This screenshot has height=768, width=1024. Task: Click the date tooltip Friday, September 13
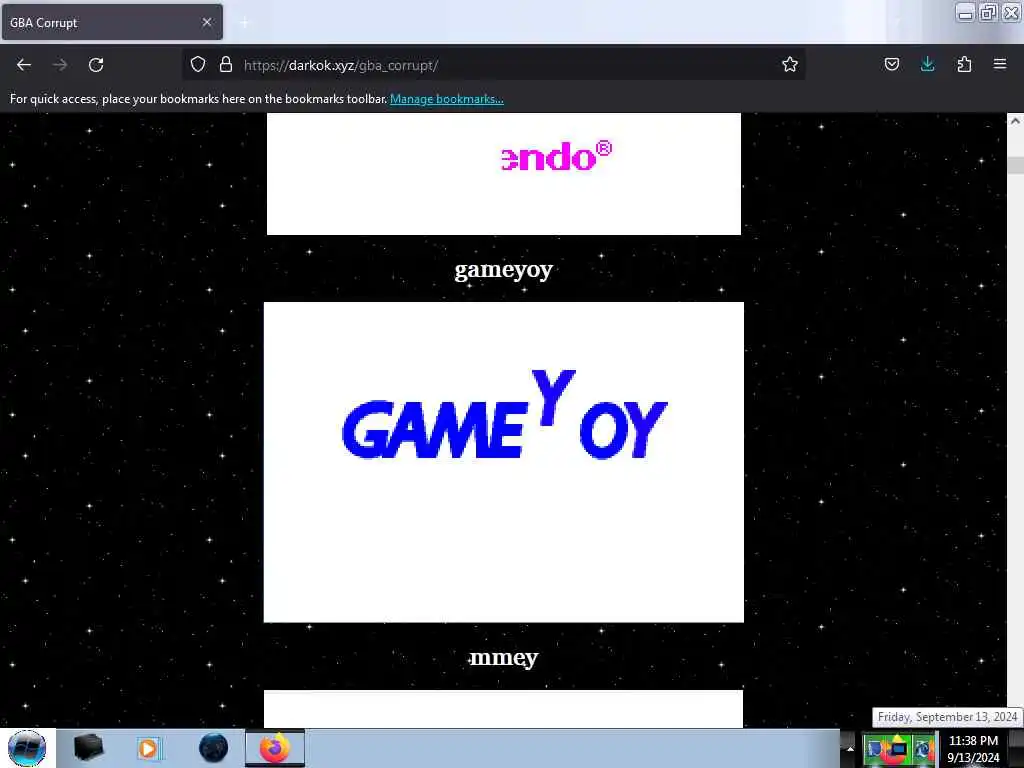(x=947, y=717)
